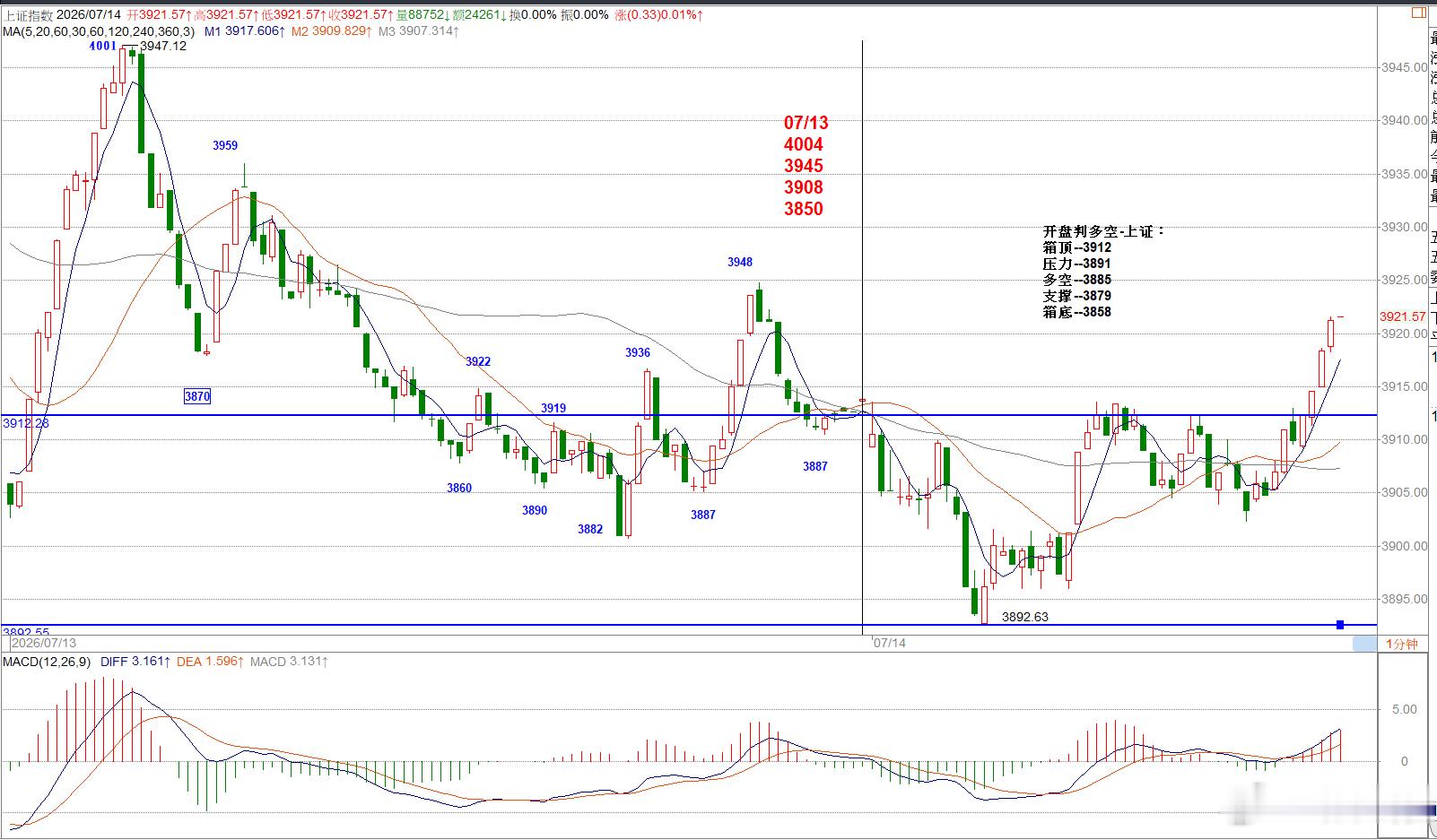Screen dimensions: 1437x840
Task: Click the 开盘判多空-上证 annotation heading
Action: click(x=1103, y=231)
